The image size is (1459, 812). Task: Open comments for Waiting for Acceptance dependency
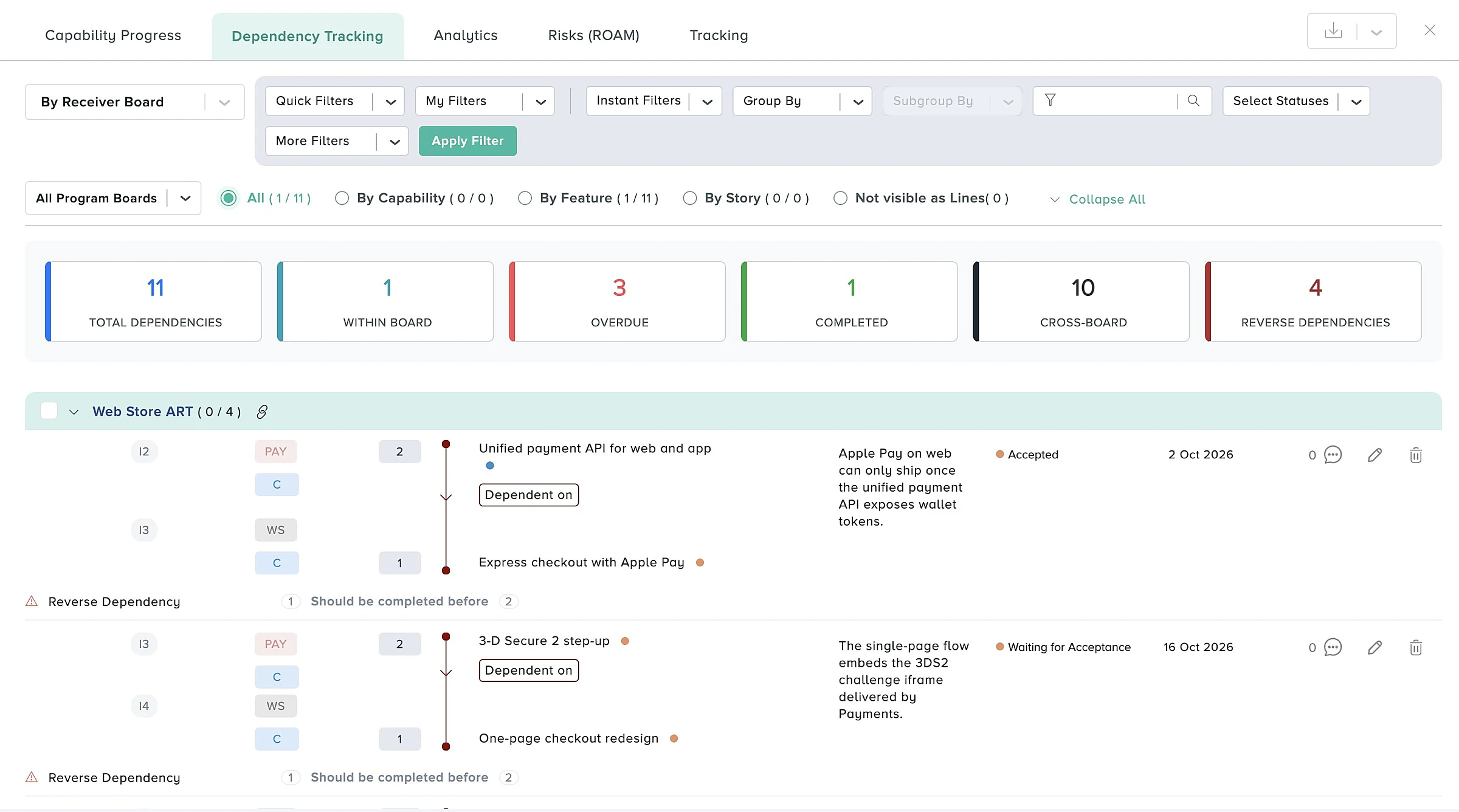(x=1333, y=647)
